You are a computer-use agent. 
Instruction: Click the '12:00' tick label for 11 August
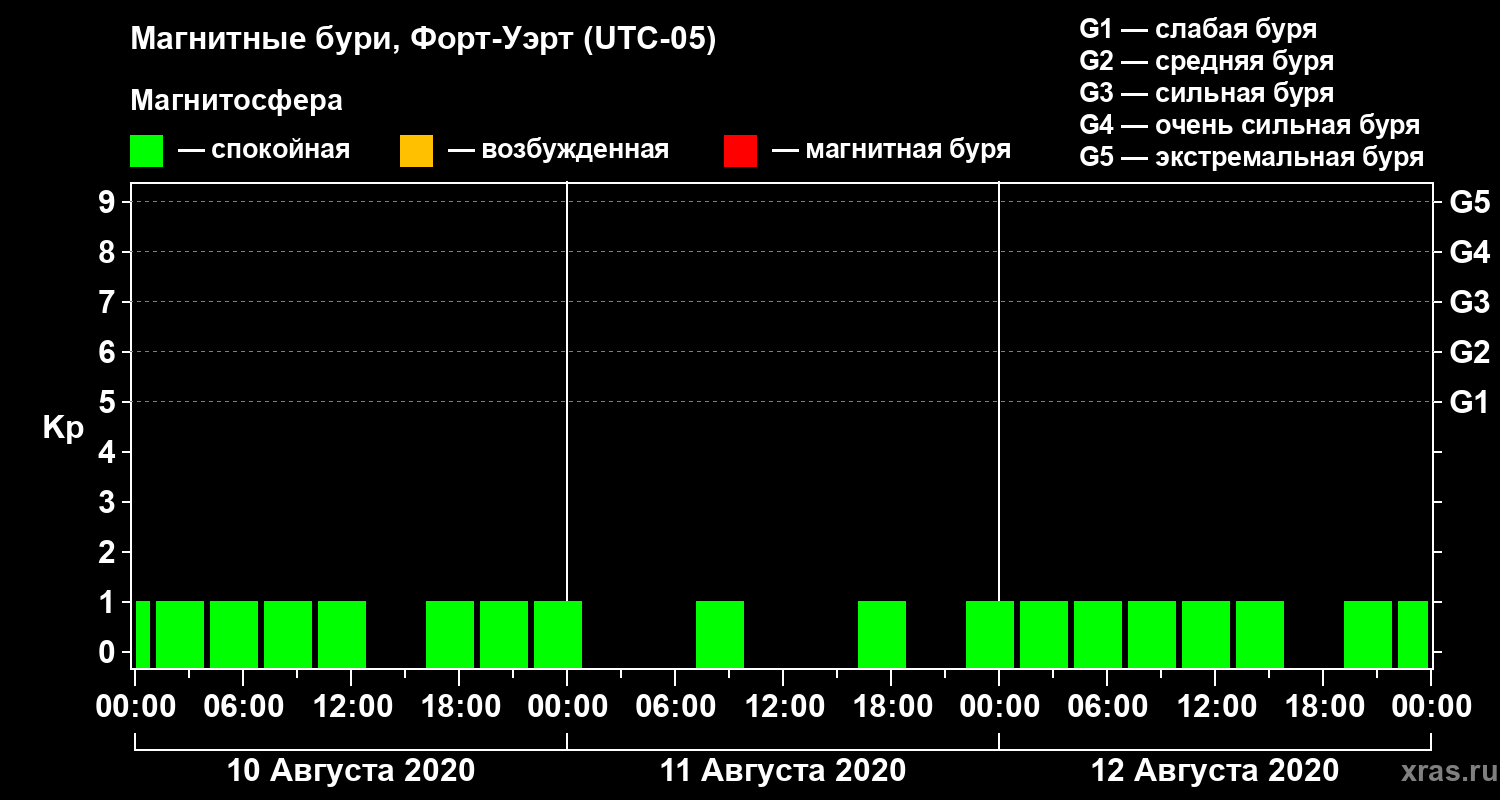pyautogui.click(x=783, y=707)
